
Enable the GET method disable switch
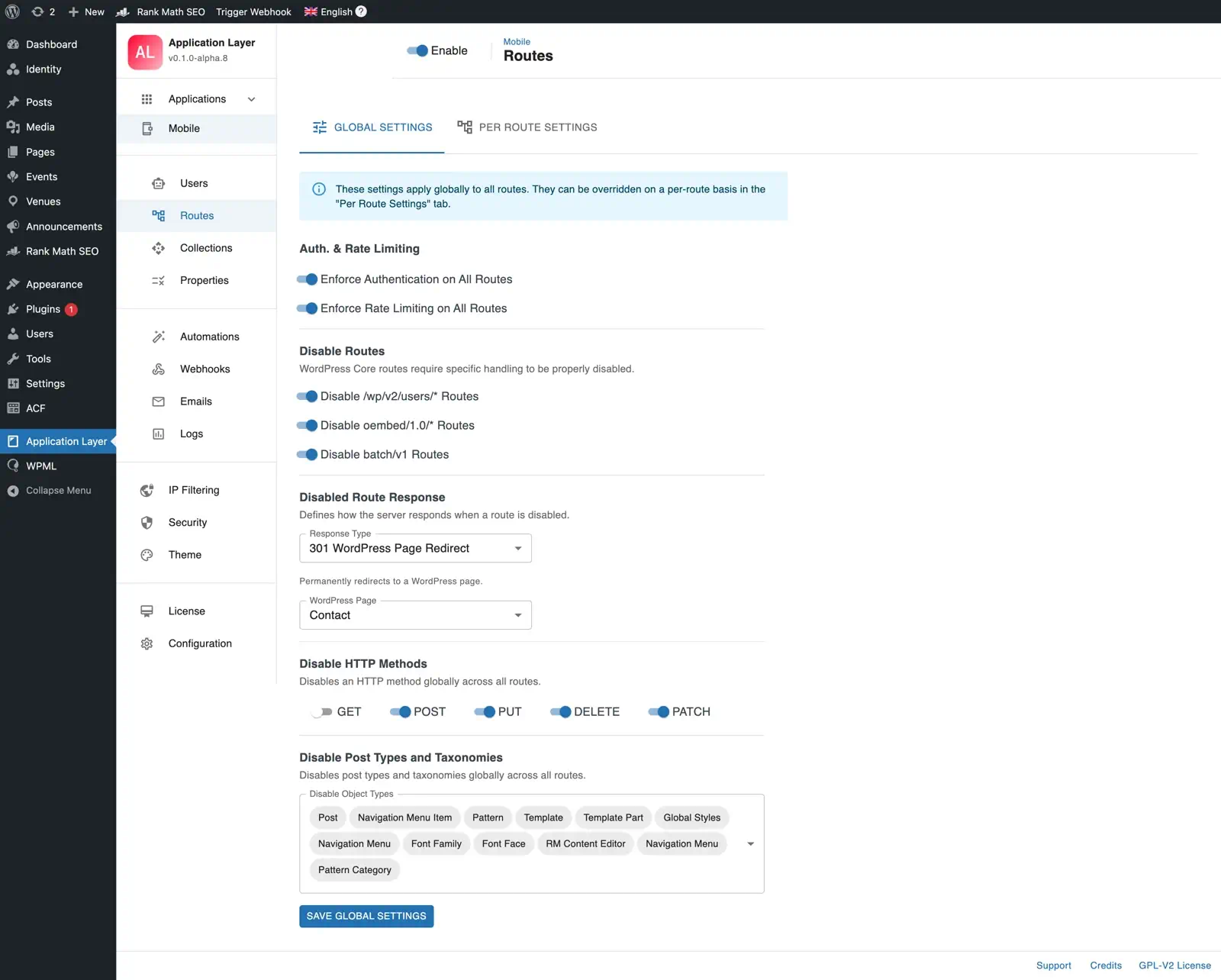pos(321,711)
